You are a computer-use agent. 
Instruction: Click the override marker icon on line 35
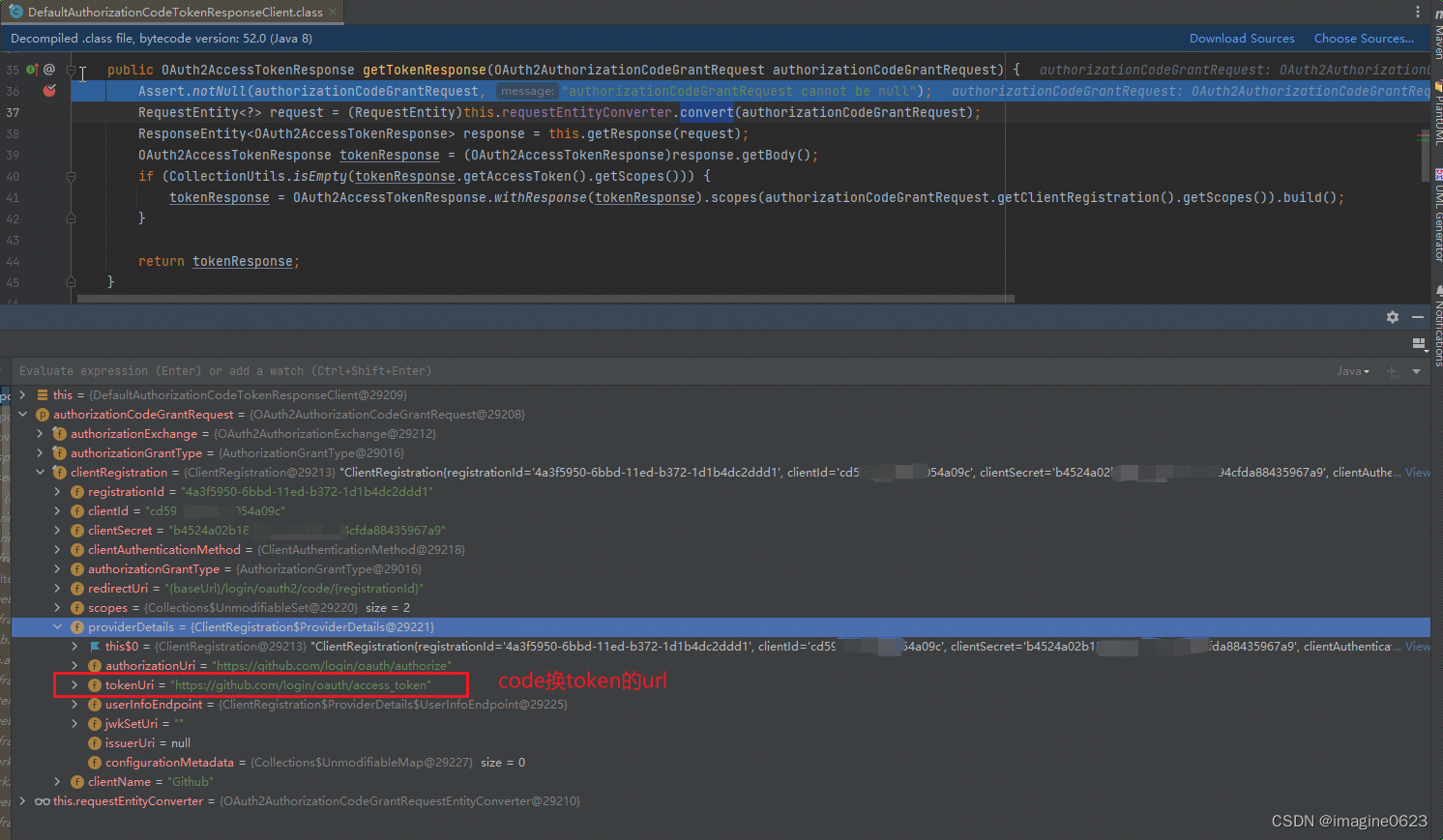point(32,70)
